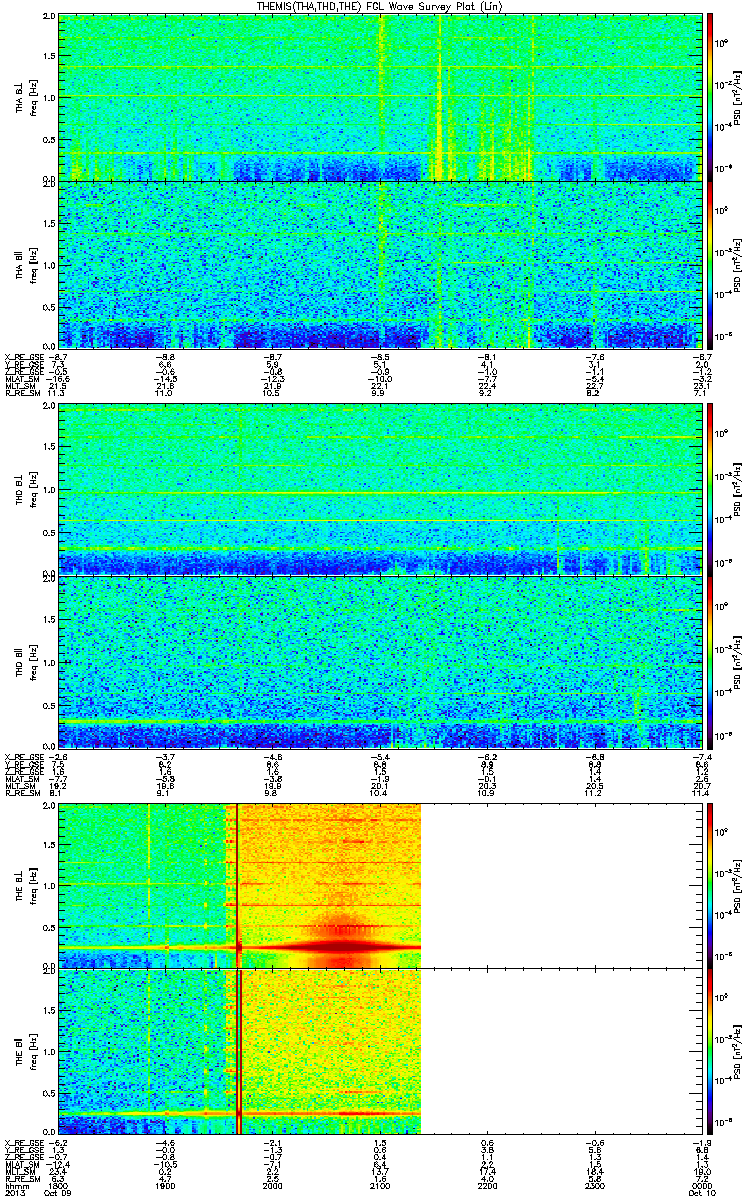Click the THA B∥ spectrogram panel

pos(378,264)
